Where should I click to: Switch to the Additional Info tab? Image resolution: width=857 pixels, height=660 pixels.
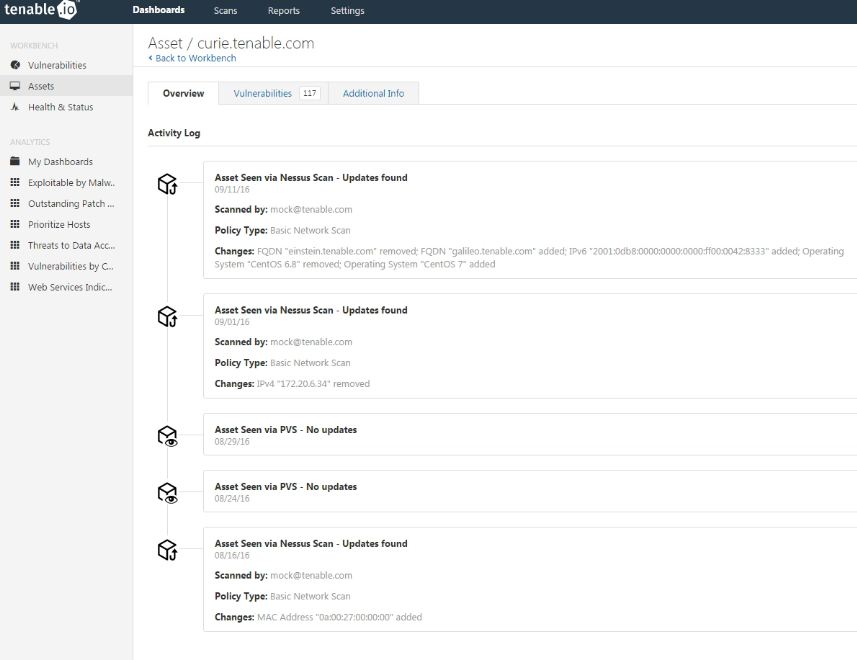(373, 93)
